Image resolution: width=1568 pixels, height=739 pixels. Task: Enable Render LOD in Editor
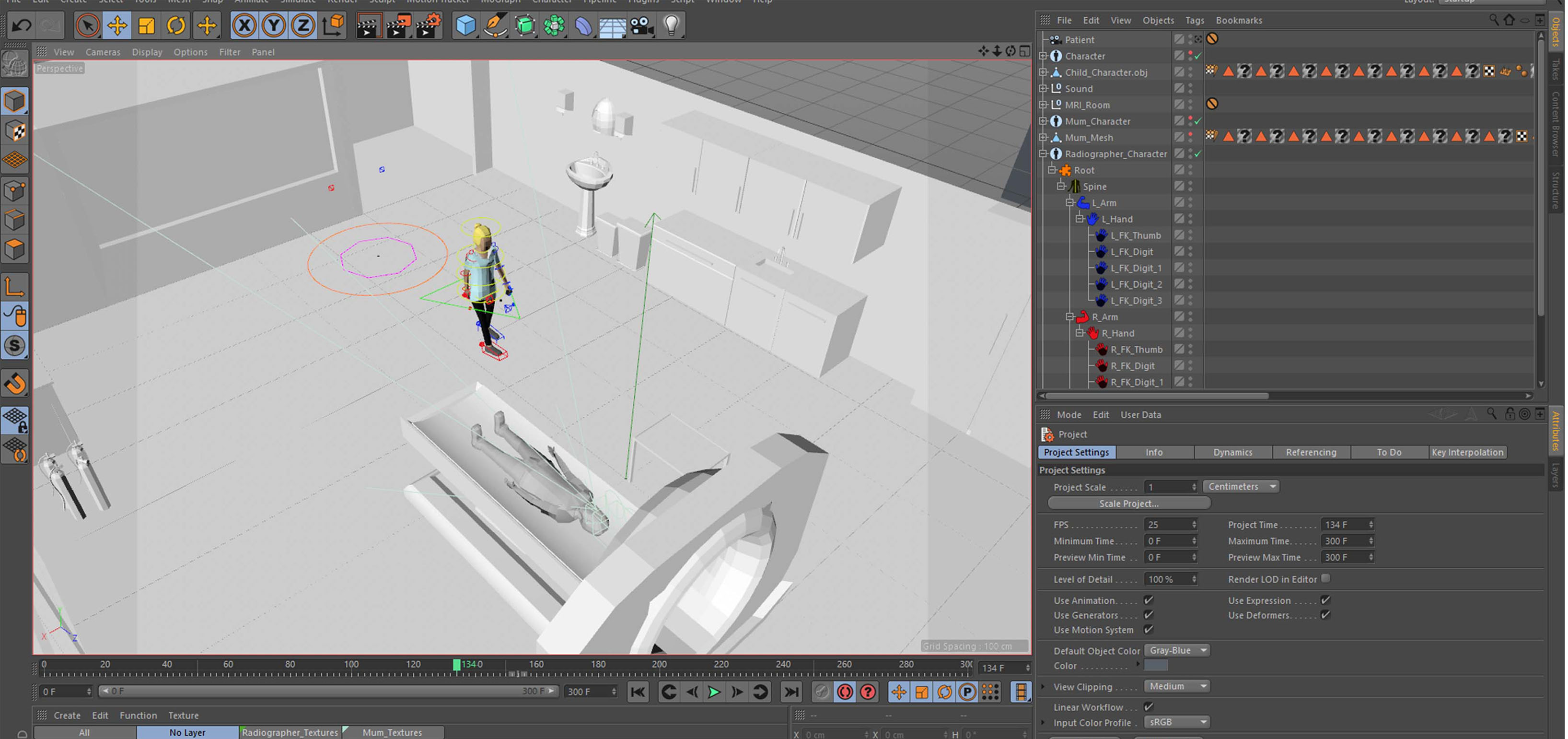pyautogui.click(x=1325, y=578)
